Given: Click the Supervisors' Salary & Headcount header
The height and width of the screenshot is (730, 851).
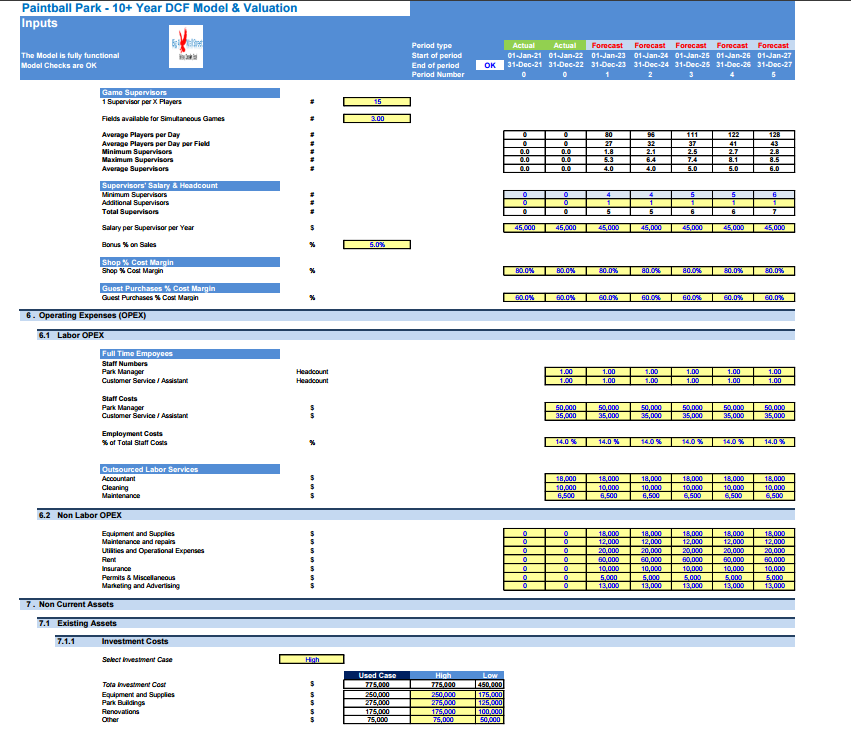Looking at the screenshot, I should click(x=190, y=186).
